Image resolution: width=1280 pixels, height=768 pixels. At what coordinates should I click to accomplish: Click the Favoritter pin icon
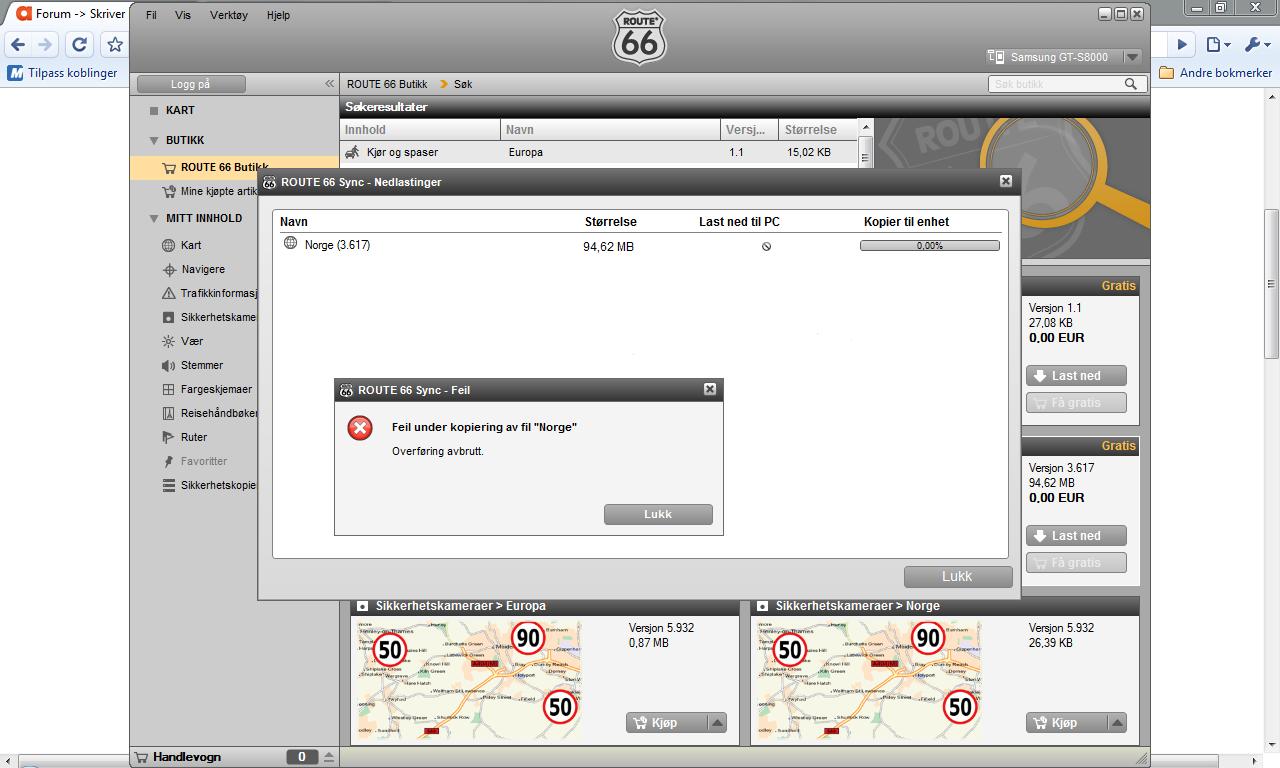pos(169,461)
